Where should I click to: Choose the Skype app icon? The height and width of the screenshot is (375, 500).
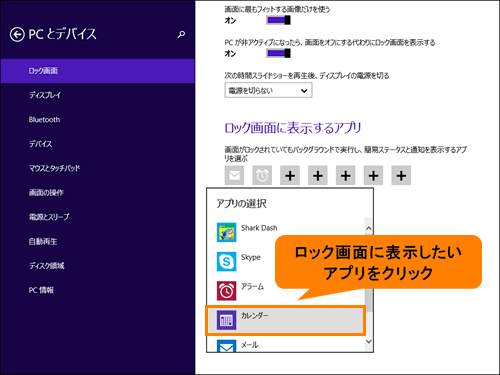[x=226, y=261]
